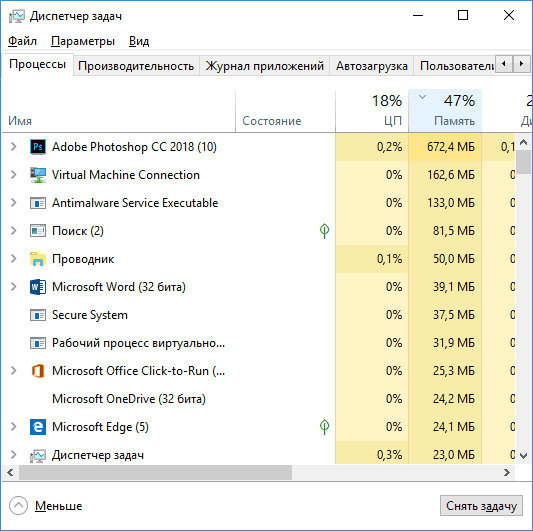The image size is (533, 531).
Task: Select the Antimalware Service Executable icon
Action: tap(38, 203)
